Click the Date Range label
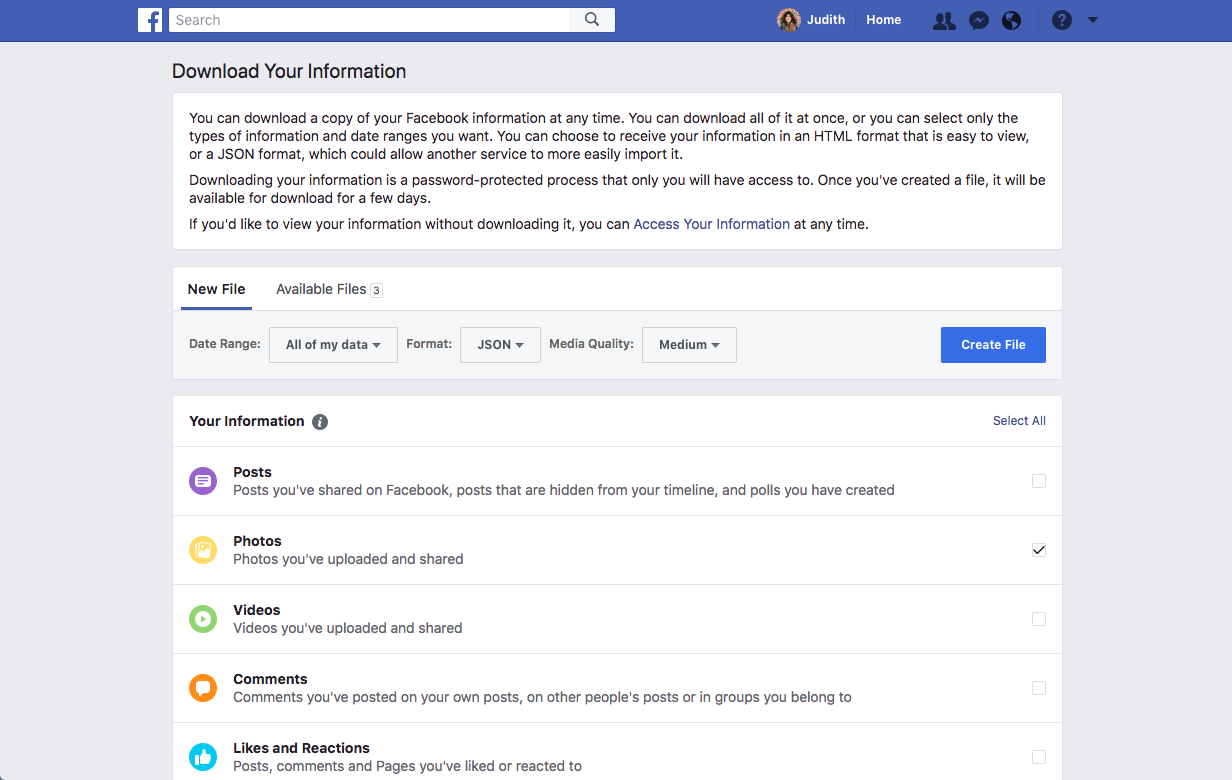The width and height of the screenshot is (1232, 780). click(225, 344)
